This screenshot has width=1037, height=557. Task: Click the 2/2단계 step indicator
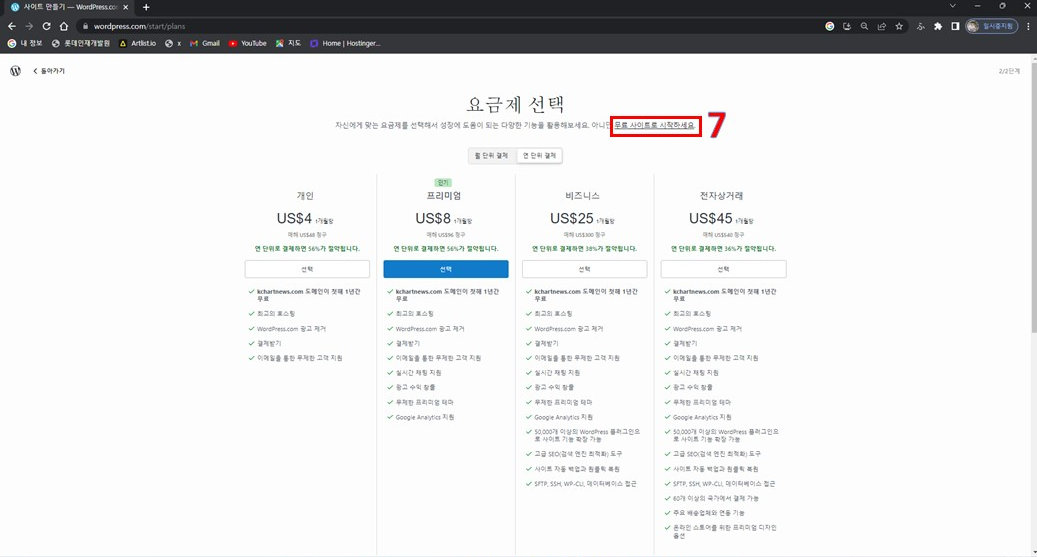[x=1009, y=71]
